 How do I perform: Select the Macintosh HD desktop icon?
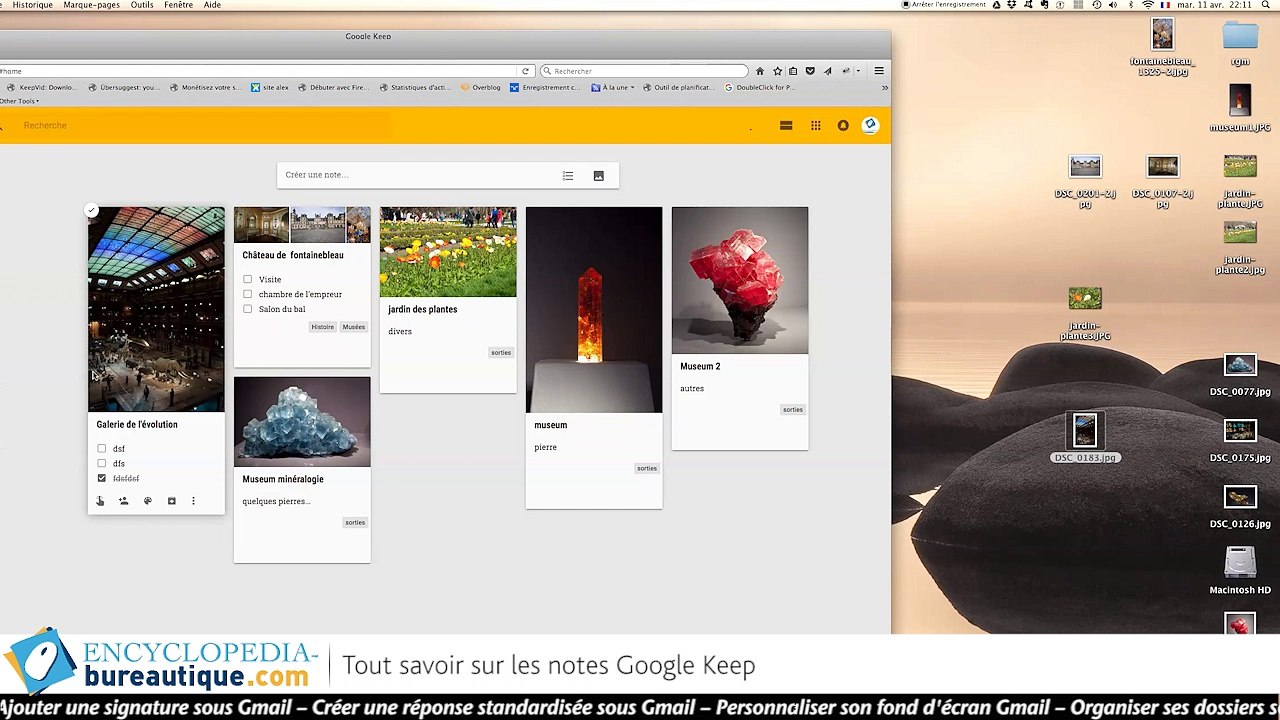point(1240,570)
